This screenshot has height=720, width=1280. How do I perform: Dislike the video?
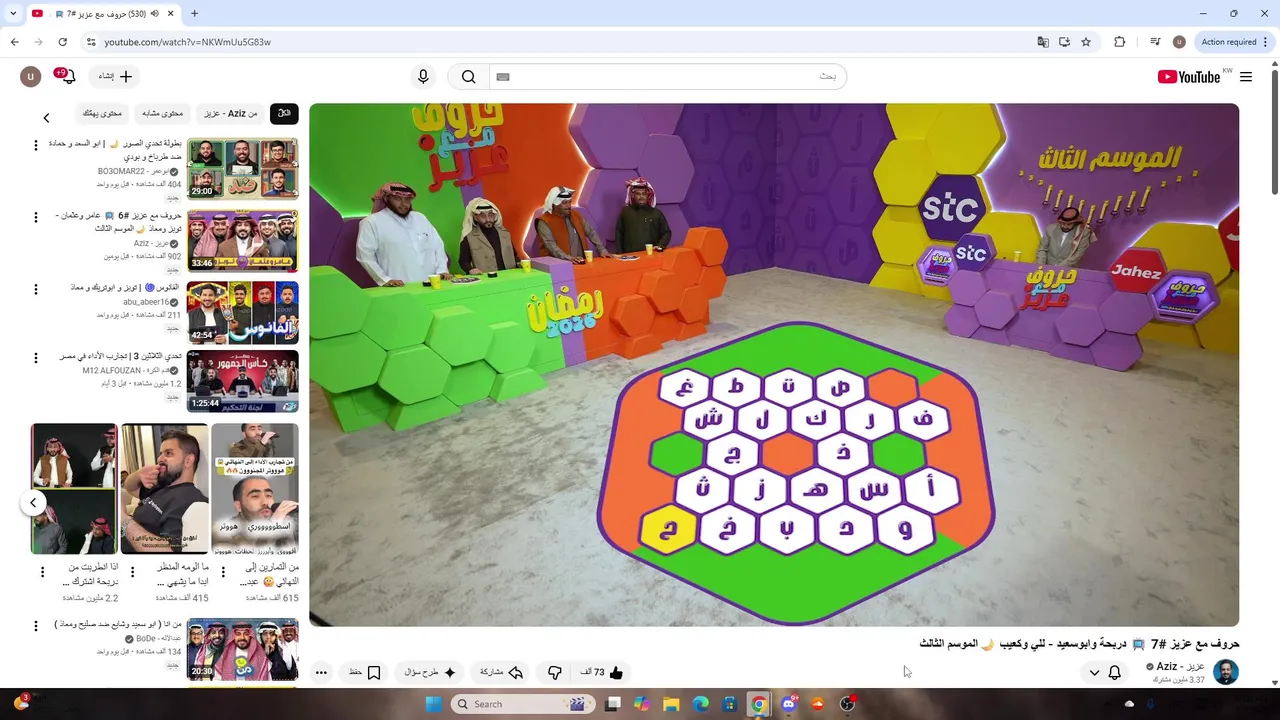(555, 673)
